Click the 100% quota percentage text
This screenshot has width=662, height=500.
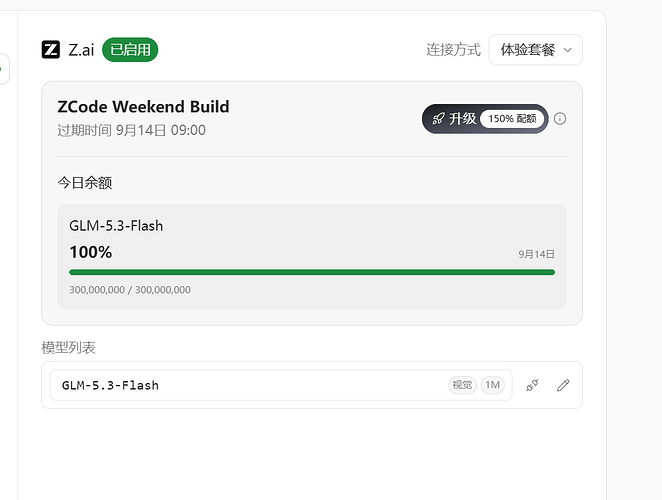(91, 252)
